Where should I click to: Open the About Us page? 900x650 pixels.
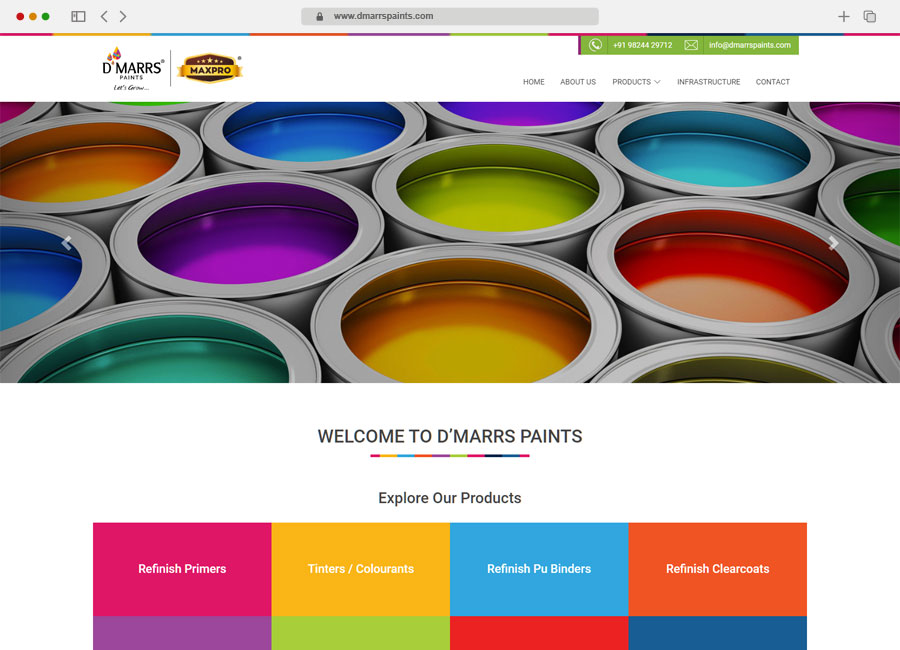tap(578, 82)
